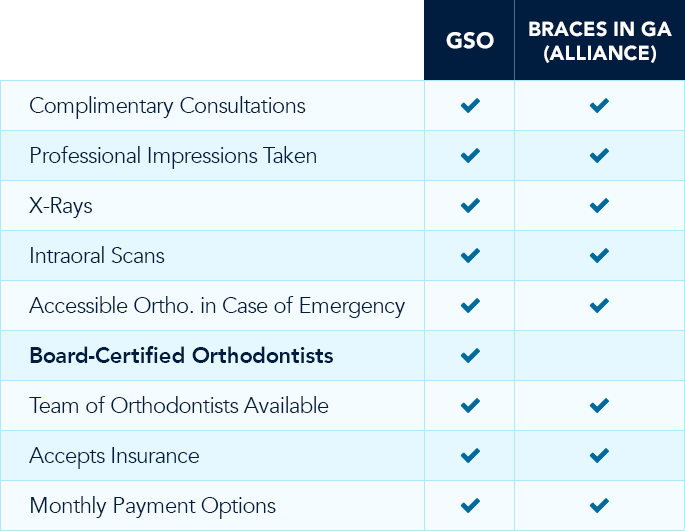The height and width of the screenshot is (531, 685).
Task: Click GSO checkmark for Monthly Payment Options
Action: click(470, 505)
